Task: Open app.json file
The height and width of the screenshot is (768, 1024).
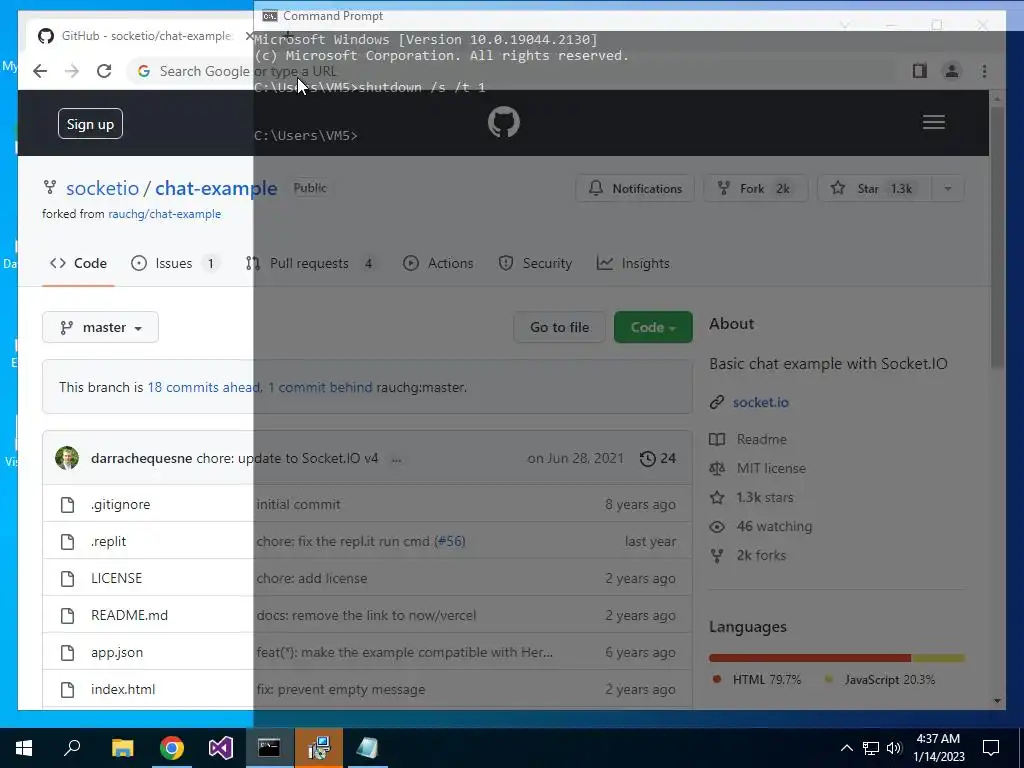Action: pos(117,652)
